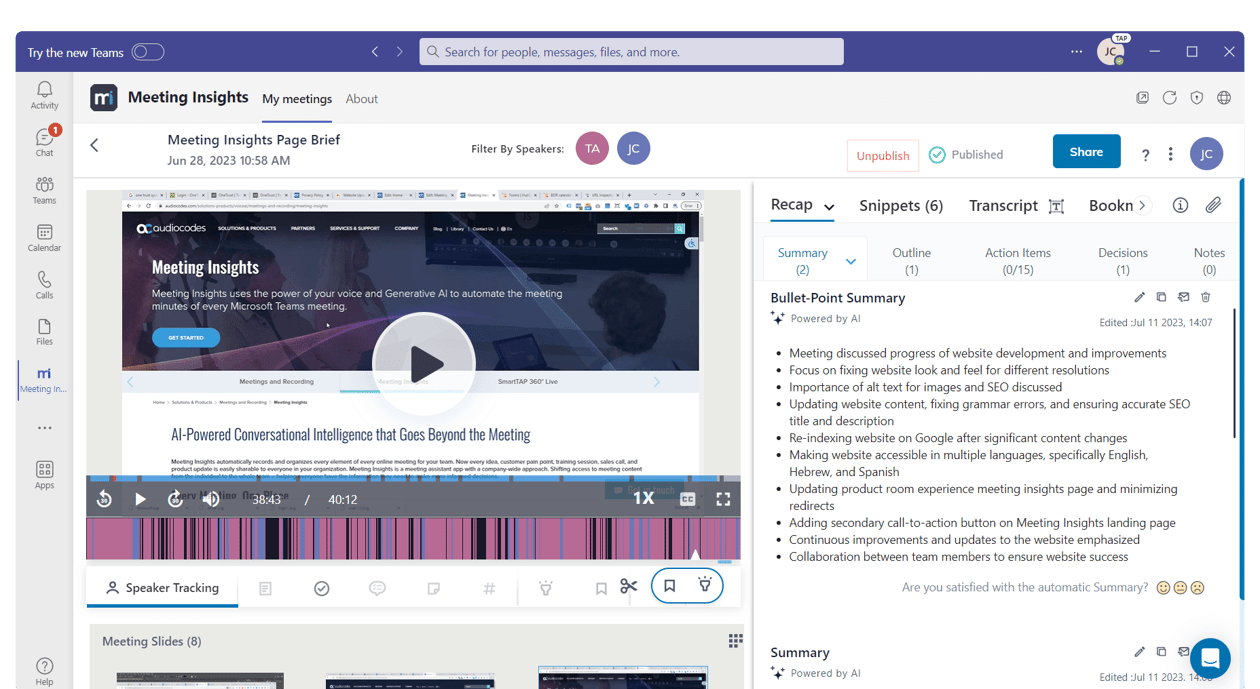Open the pop-out icon in app header
The height and width of the screenshot is (689, 1260).
1142,98
